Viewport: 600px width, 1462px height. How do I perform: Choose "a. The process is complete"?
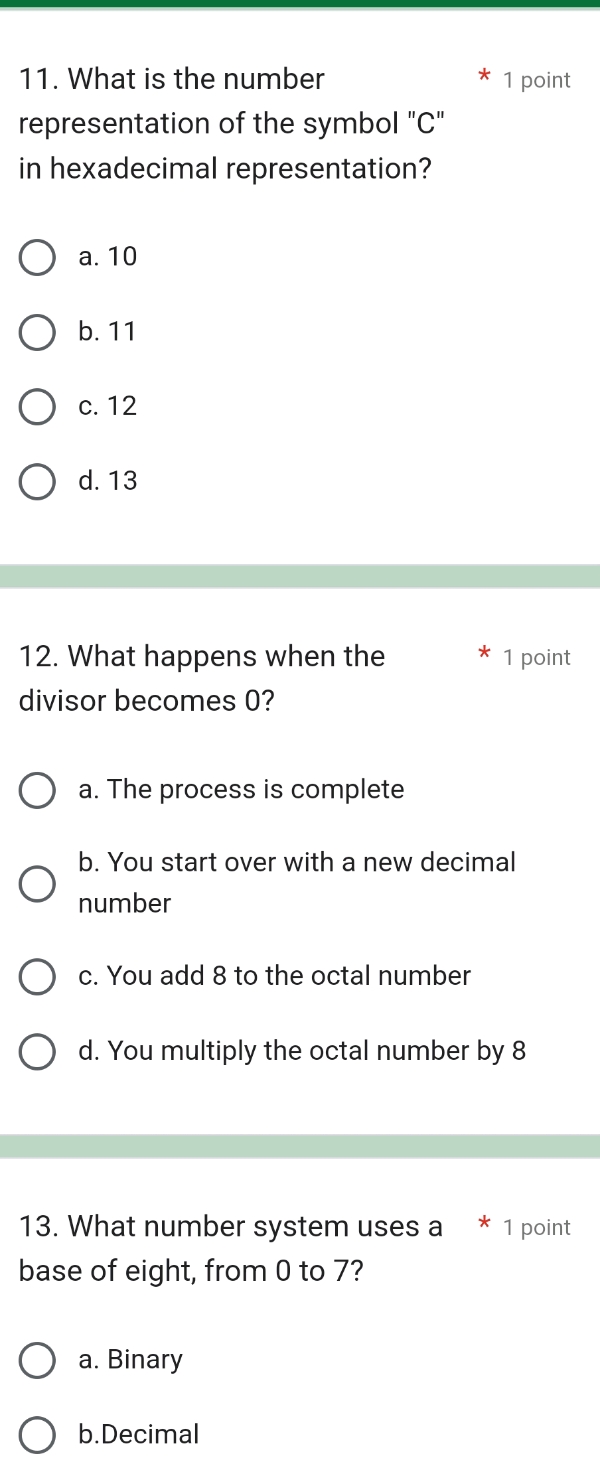tap(37, 790)
